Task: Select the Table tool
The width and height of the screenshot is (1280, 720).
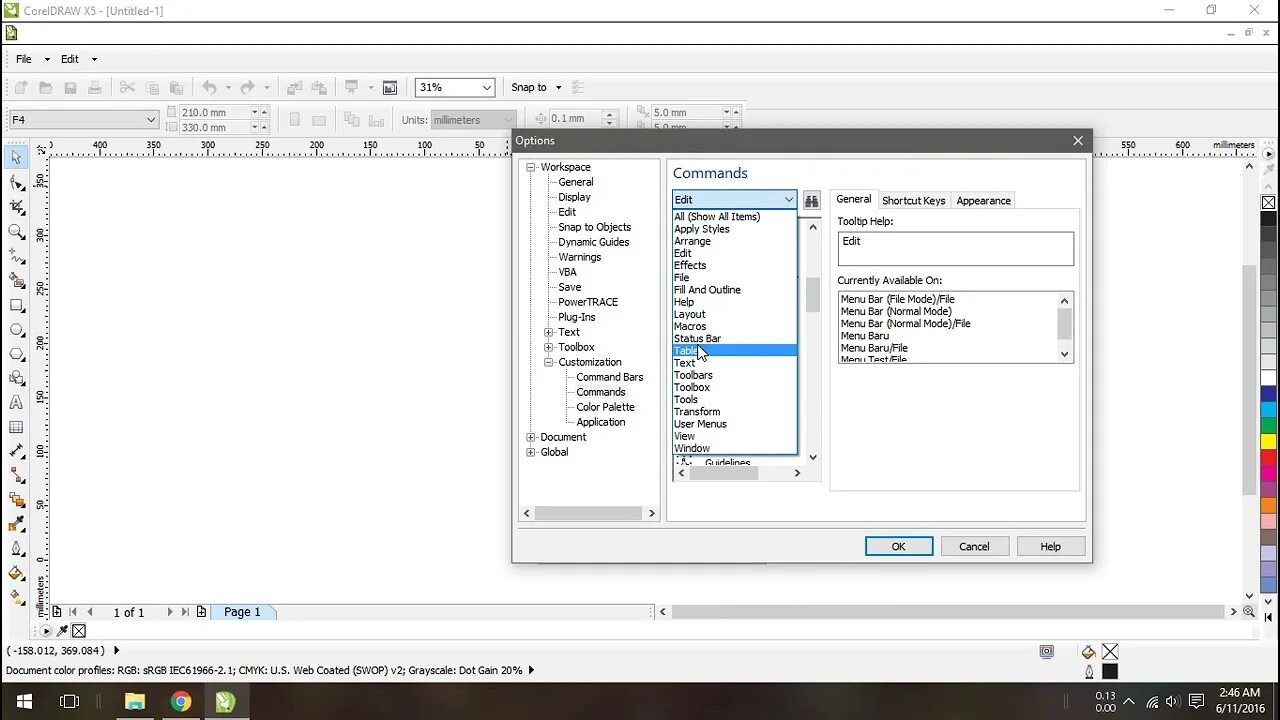Action: coord(16,427)
